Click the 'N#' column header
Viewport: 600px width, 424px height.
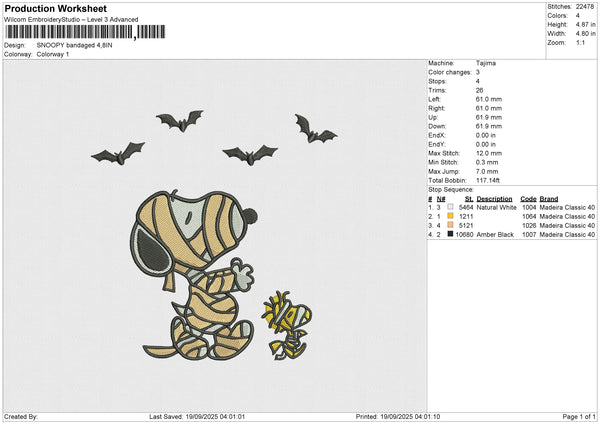[x=441, y=199]
